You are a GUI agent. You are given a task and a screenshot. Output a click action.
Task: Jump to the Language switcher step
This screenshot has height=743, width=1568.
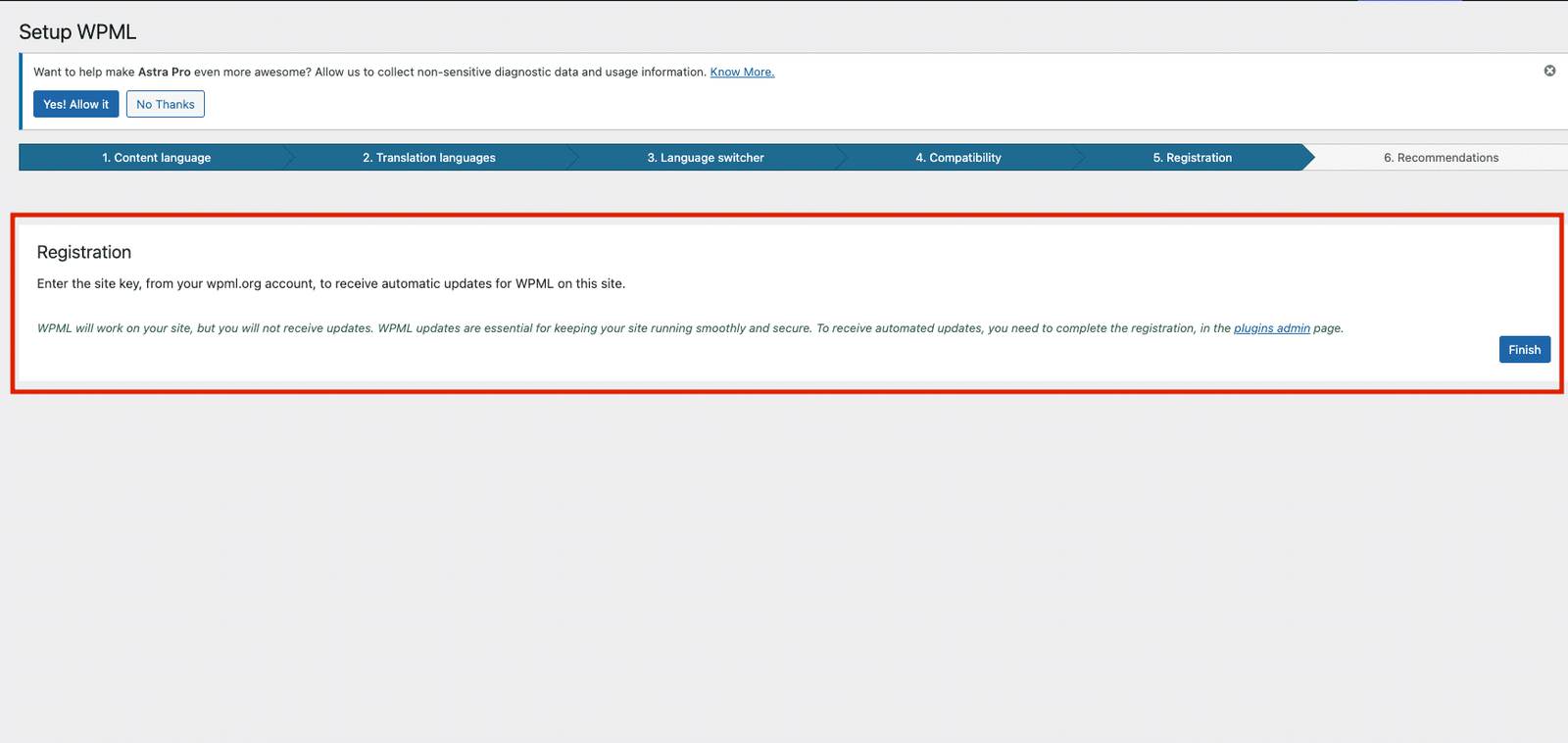(x=706, y=158)
